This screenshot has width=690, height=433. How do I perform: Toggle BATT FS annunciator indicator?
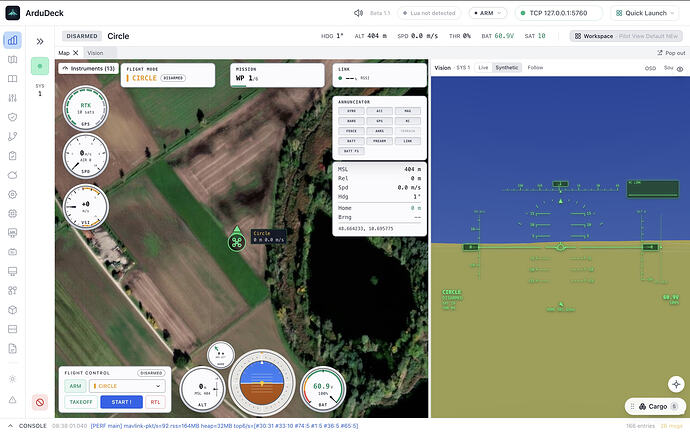pos(351,151)
